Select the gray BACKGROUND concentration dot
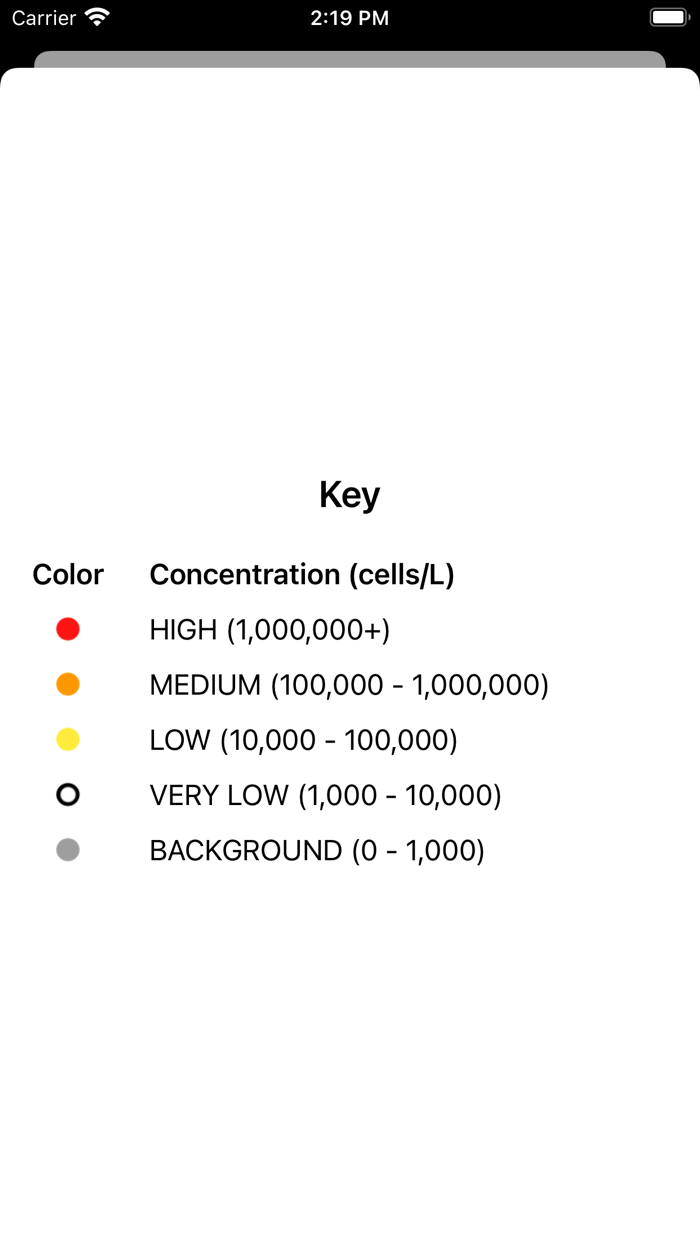This screenshot has height=1244, width=700. 68,850
